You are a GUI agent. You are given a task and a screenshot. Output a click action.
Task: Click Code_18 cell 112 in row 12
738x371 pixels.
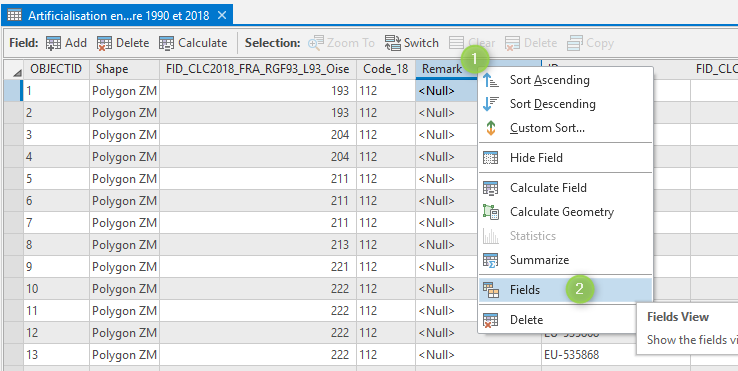[x=385, y=333]
